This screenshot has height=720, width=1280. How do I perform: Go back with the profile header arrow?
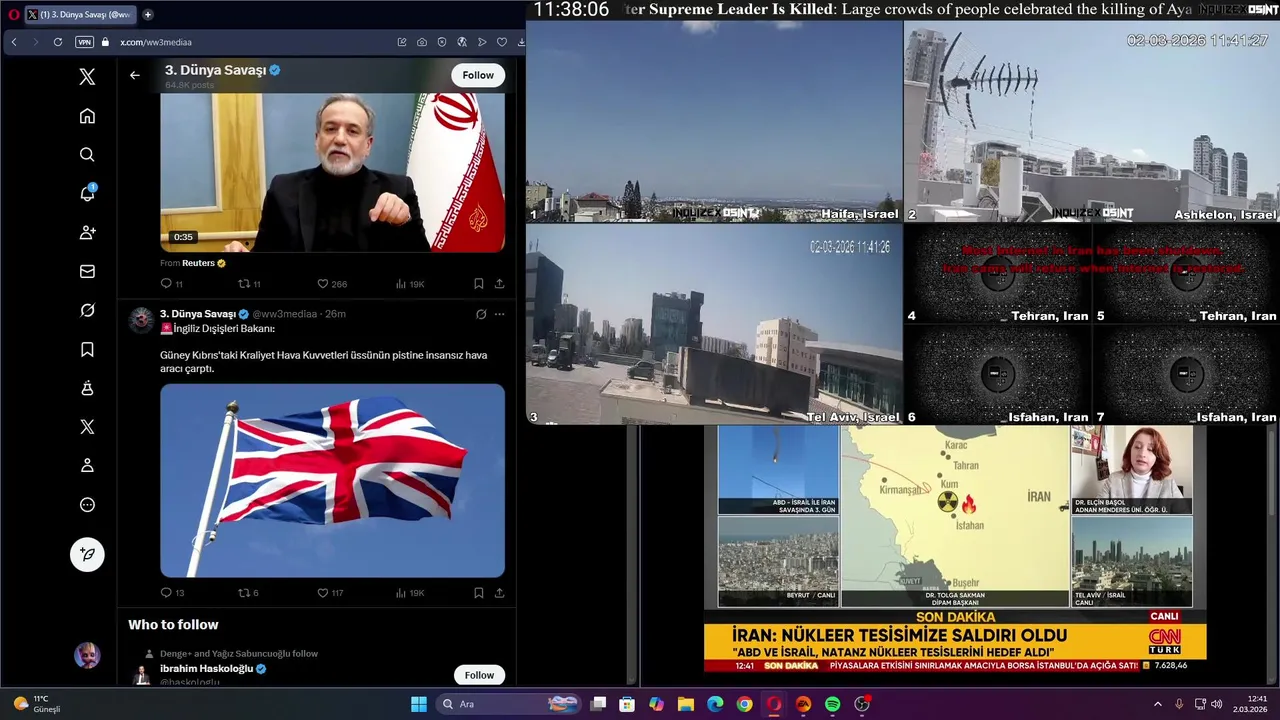tap(135, 75)
